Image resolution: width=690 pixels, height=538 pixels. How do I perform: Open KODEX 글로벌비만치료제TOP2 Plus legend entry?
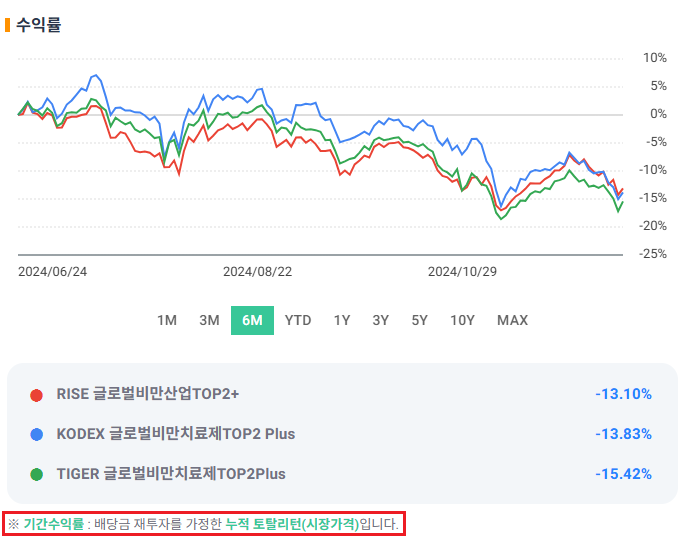pos(176,434)
